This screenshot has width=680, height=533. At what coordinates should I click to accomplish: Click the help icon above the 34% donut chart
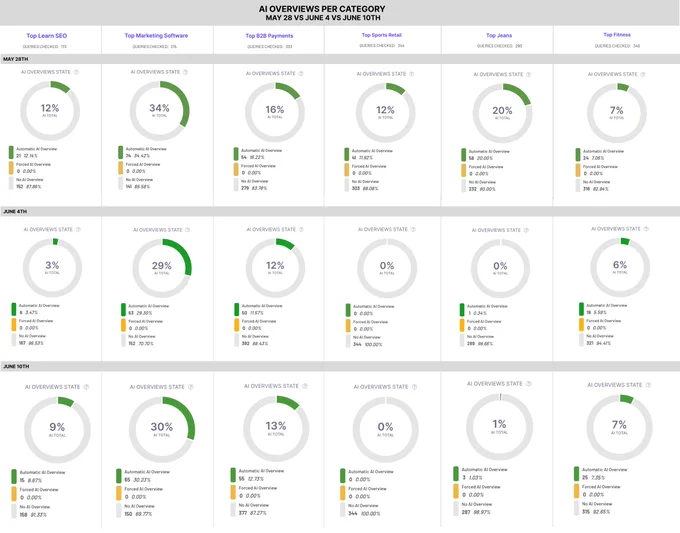click(185, 72)
